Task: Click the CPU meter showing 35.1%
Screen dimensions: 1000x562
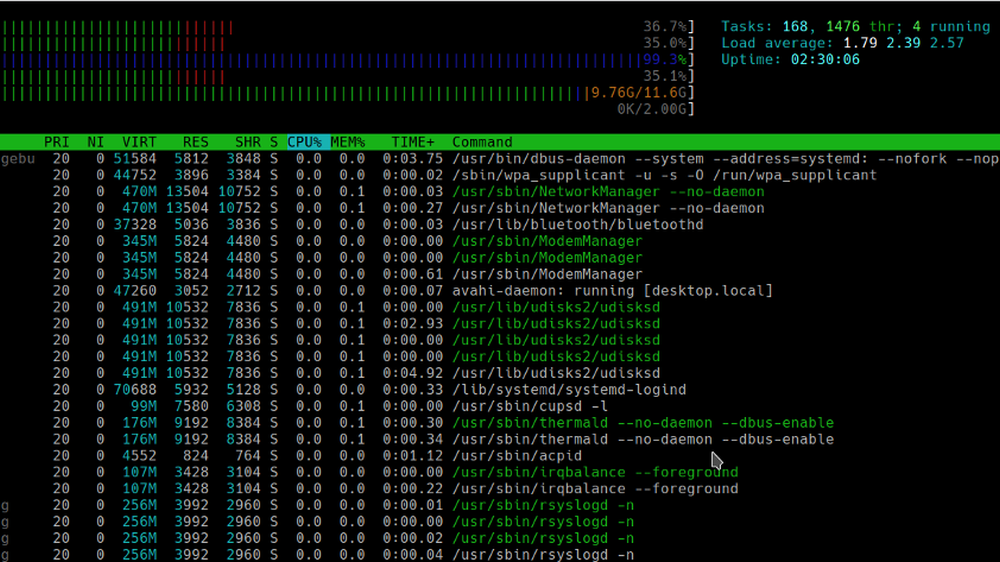Action: click(x=348, y=77)
